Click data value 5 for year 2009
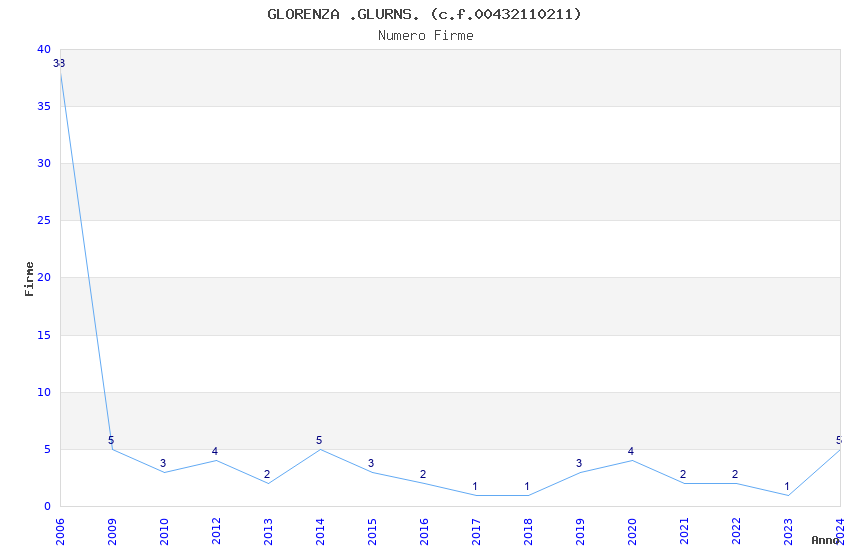 [x=111, y=440]
